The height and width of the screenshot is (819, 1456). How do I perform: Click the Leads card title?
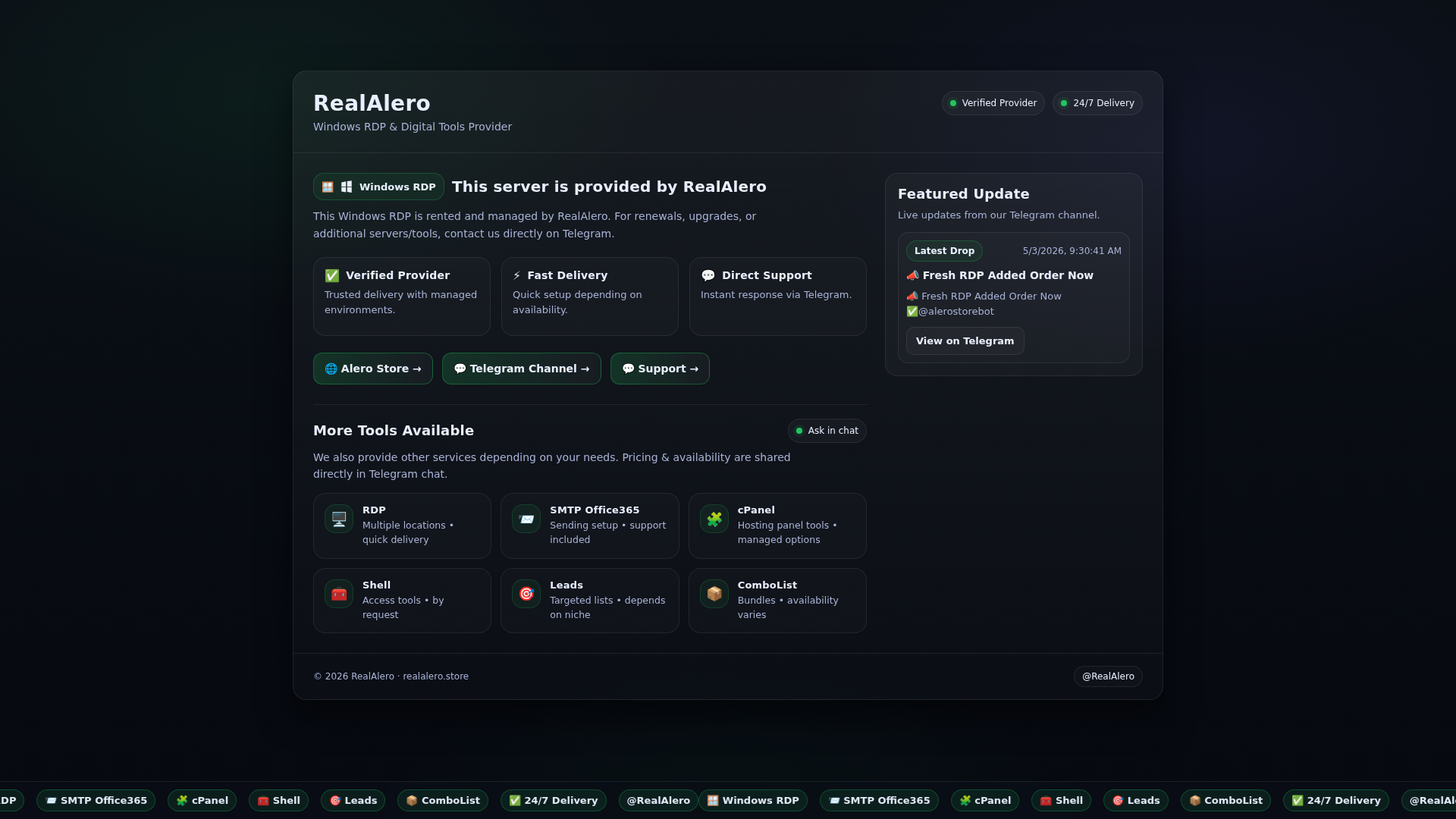566,585
